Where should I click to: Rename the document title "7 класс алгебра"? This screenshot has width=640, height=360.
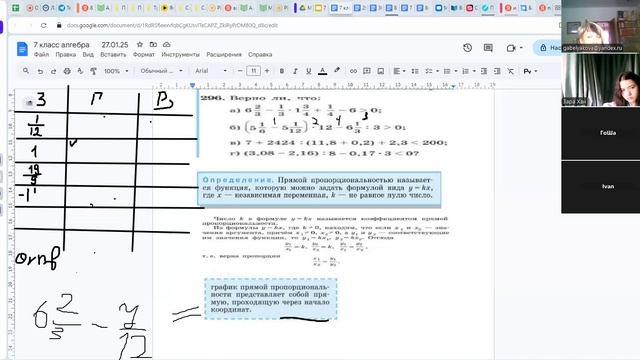pyautogui.click(x=61, y=44)
